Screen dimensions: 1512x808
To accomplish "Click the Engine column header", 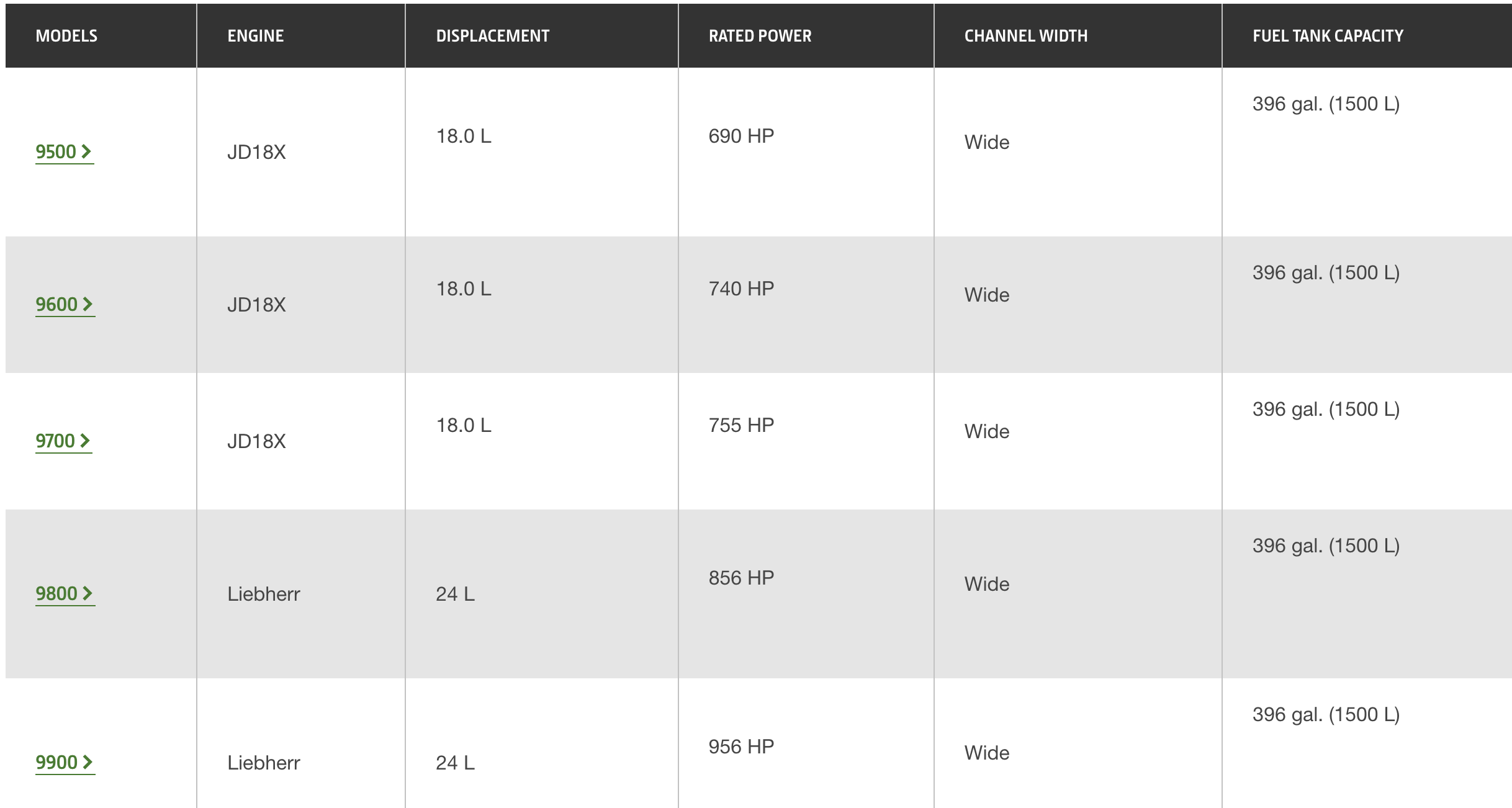I will coord(256,36).
